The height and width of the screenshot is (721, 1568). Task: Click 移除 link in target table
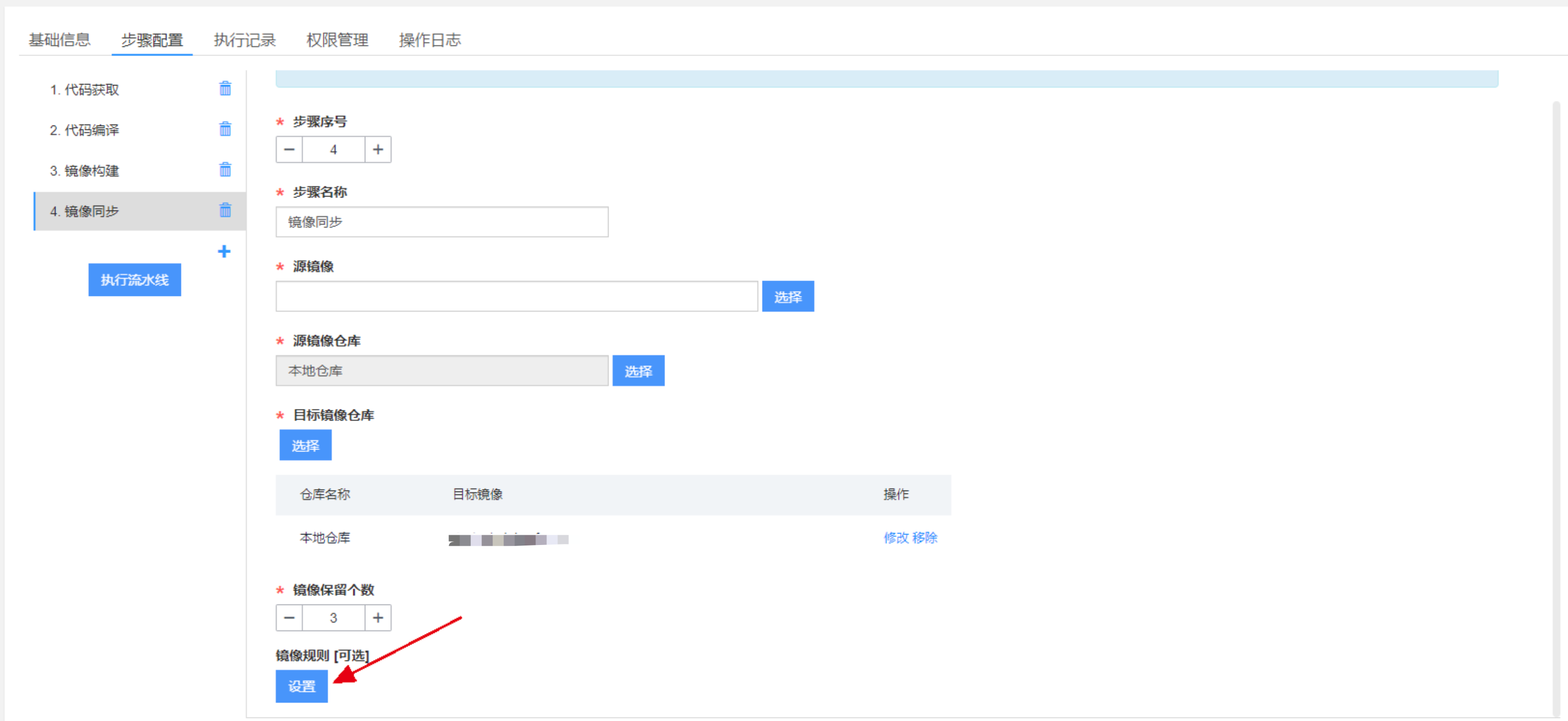924,537
